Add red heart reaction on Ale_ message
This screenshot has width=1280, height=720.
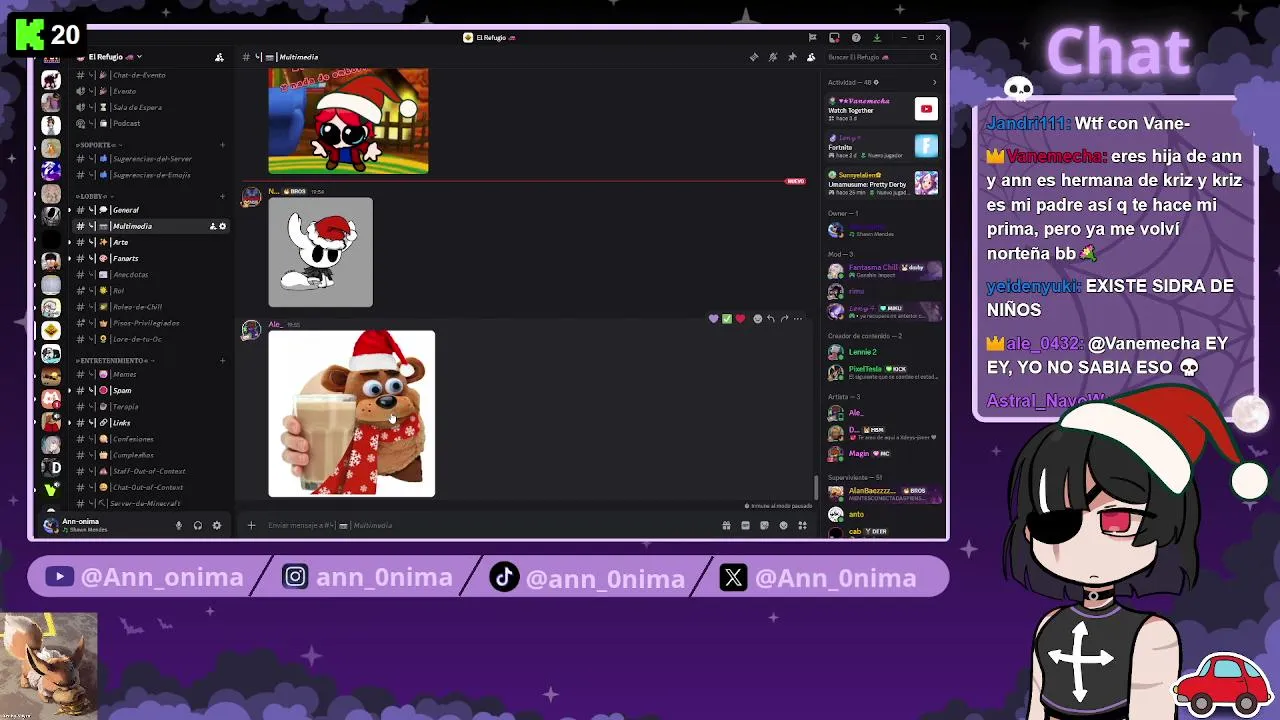pyautogui.click(x=740, y=318)
